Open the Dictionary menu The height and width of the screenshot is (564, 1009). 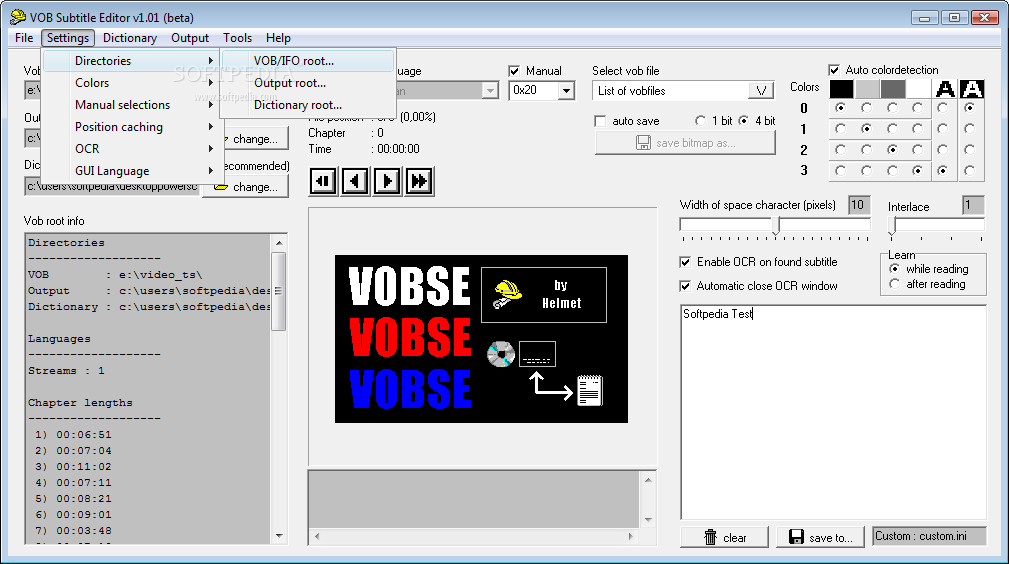(129, 38)
